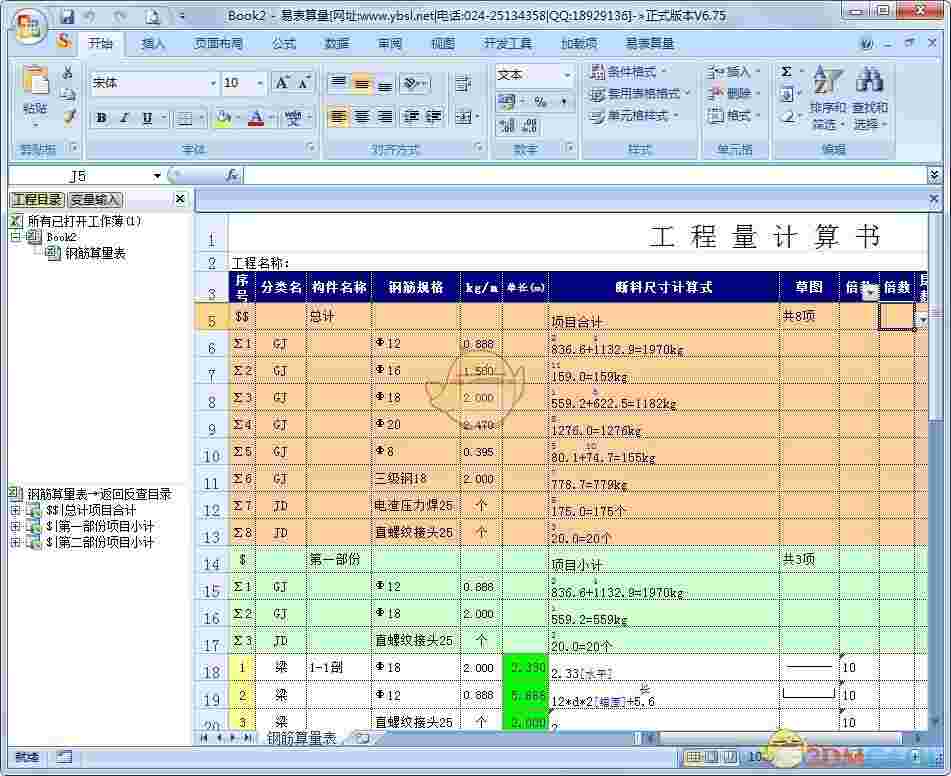Click 钢筋算量表→返回反查目录 link

coord(90,492)
